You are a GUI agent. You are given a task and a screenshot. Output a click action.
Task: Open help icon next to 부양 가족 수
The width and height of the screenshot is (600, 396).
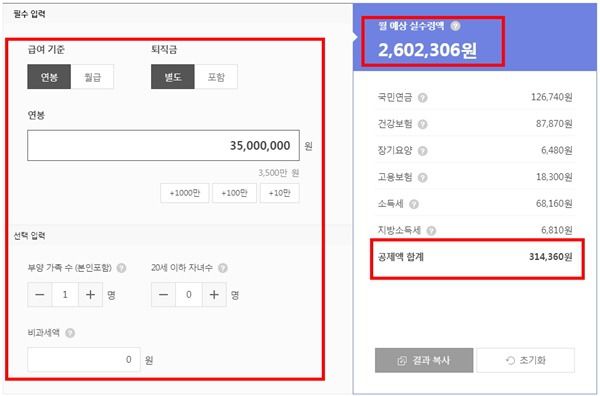(x=121, y=268)
